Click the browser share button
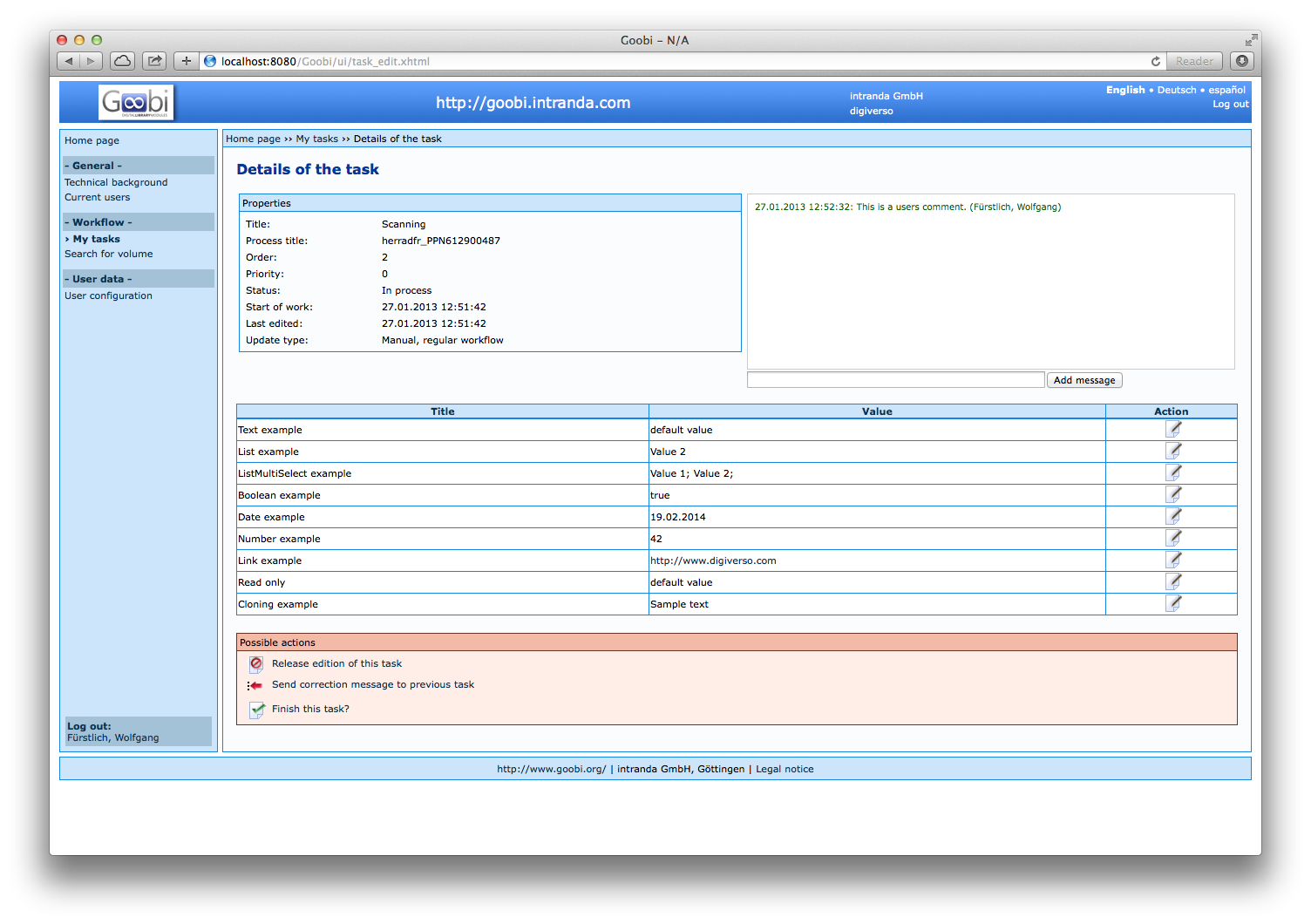 (x=154, y=61)
